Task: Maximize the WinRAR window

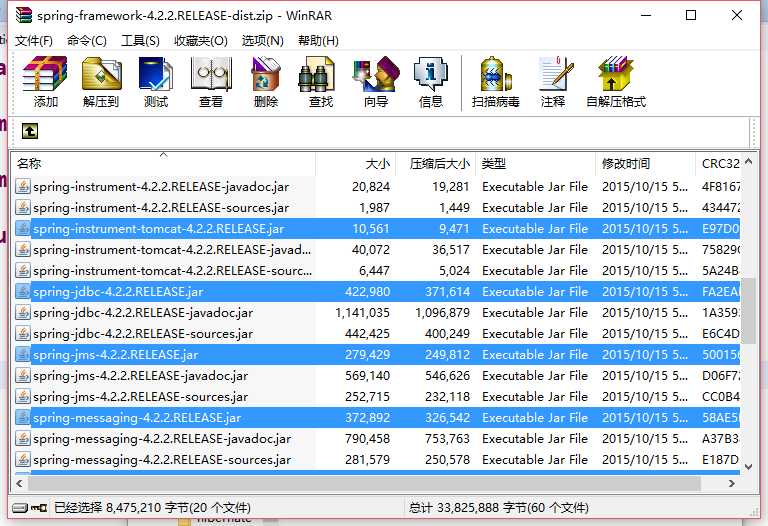Action: point(691,15)
